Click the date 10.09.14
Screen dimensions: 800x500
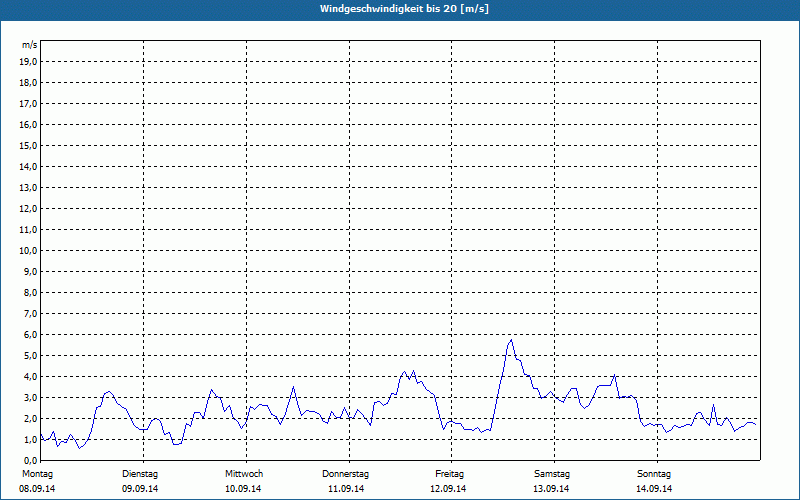243,489
